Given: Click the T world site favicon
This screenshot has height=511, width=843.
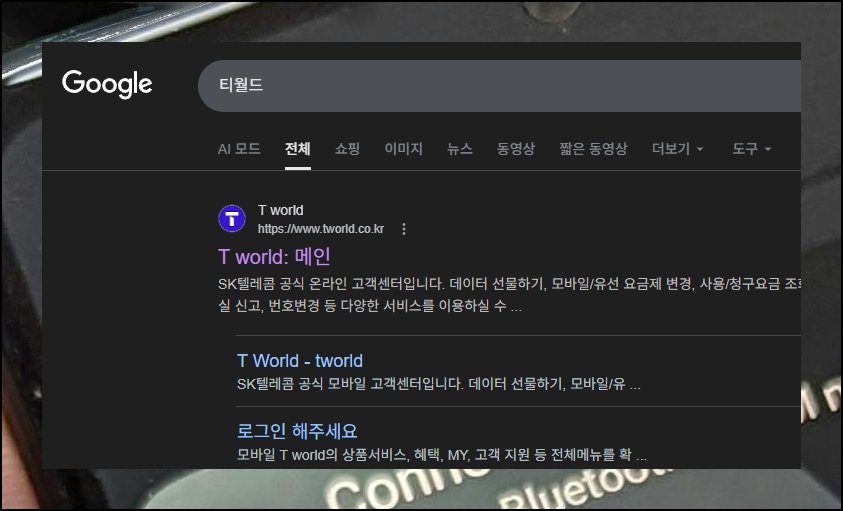Looking at the screenshot, I should 232,219.
